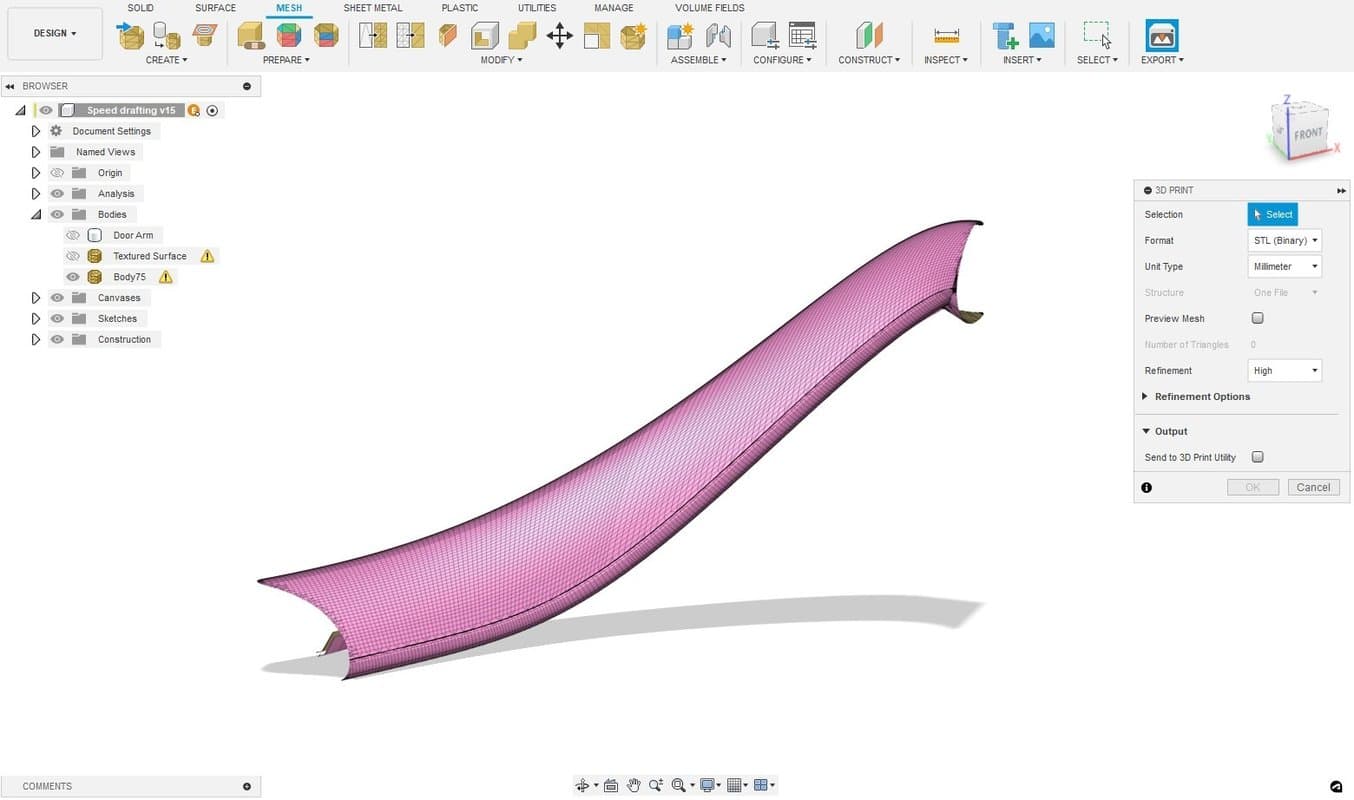Image resolution: width=1354 pixels, height=800 pixels.
Task: Select the Measure tool under Inspect
Action: coord(944,36)
